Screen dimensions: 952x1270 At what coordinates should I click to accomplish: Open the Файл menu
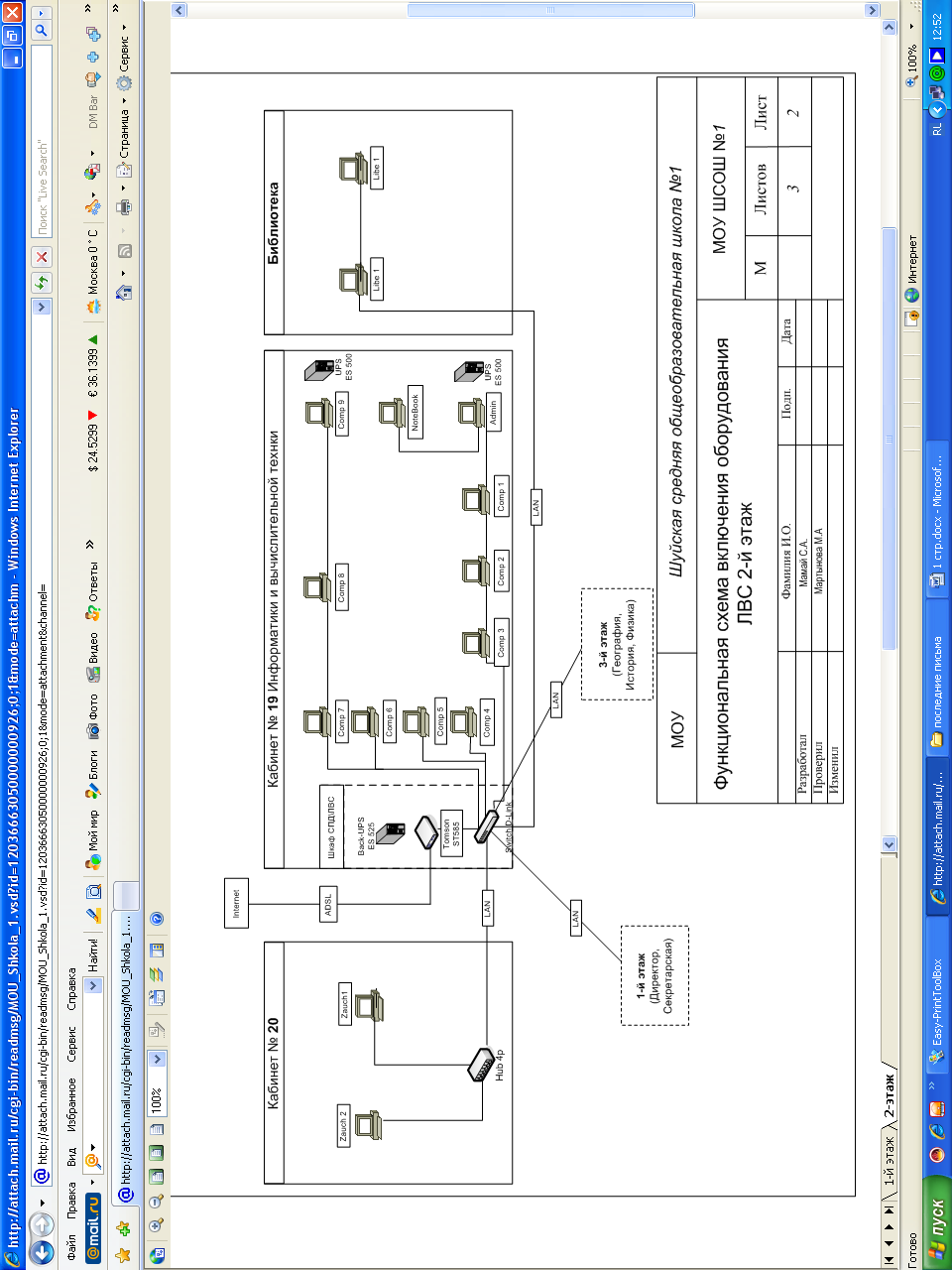click(71, 1246)
